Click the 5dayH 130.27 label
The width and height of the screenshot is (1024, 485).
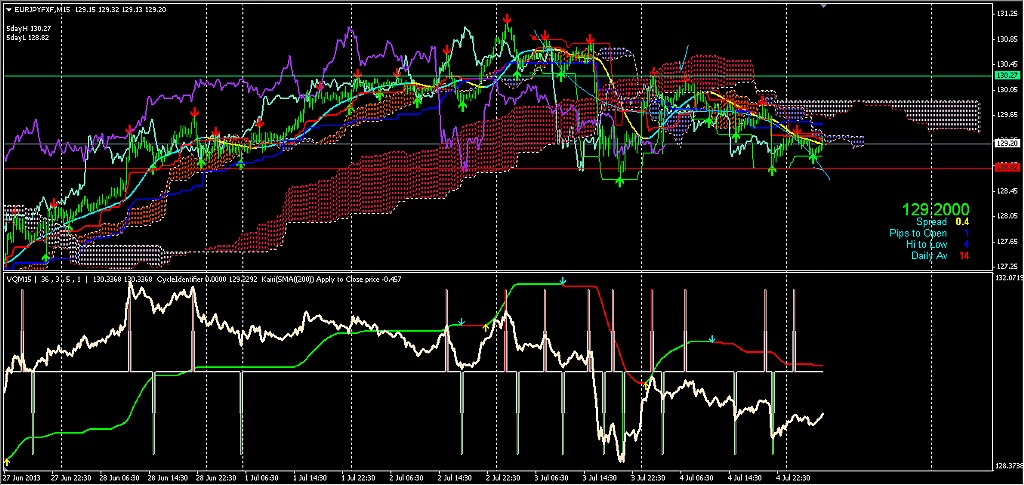(22, 29)
